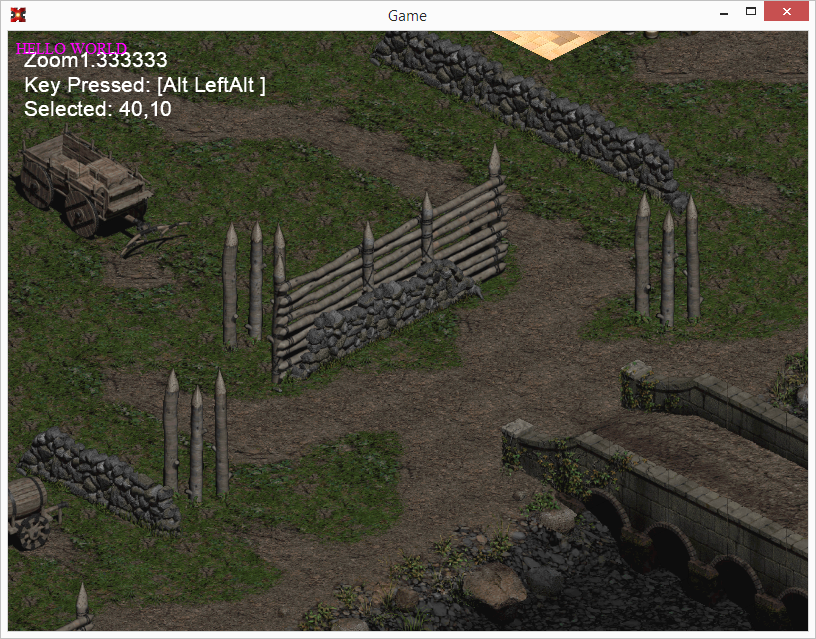Click the Selected: 40,10 label
The image size is (816, 639).
tap(98, 109)
